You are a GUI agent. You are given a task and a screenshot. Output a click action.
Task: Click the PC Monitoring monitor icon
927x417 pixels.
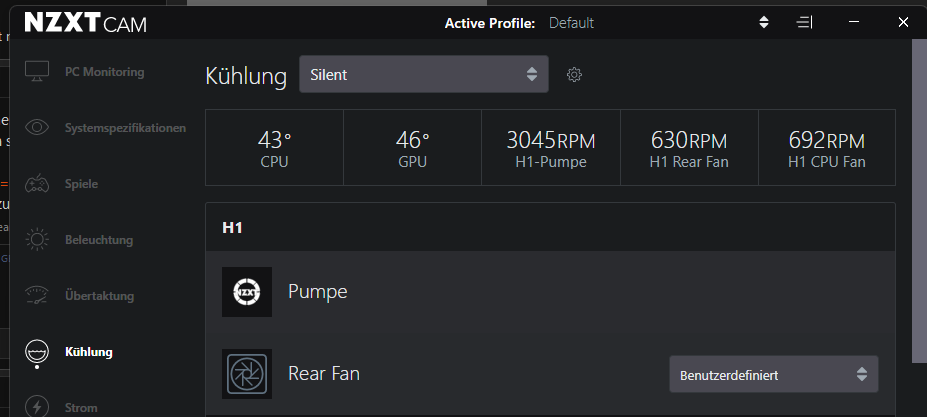click(37, 72)
